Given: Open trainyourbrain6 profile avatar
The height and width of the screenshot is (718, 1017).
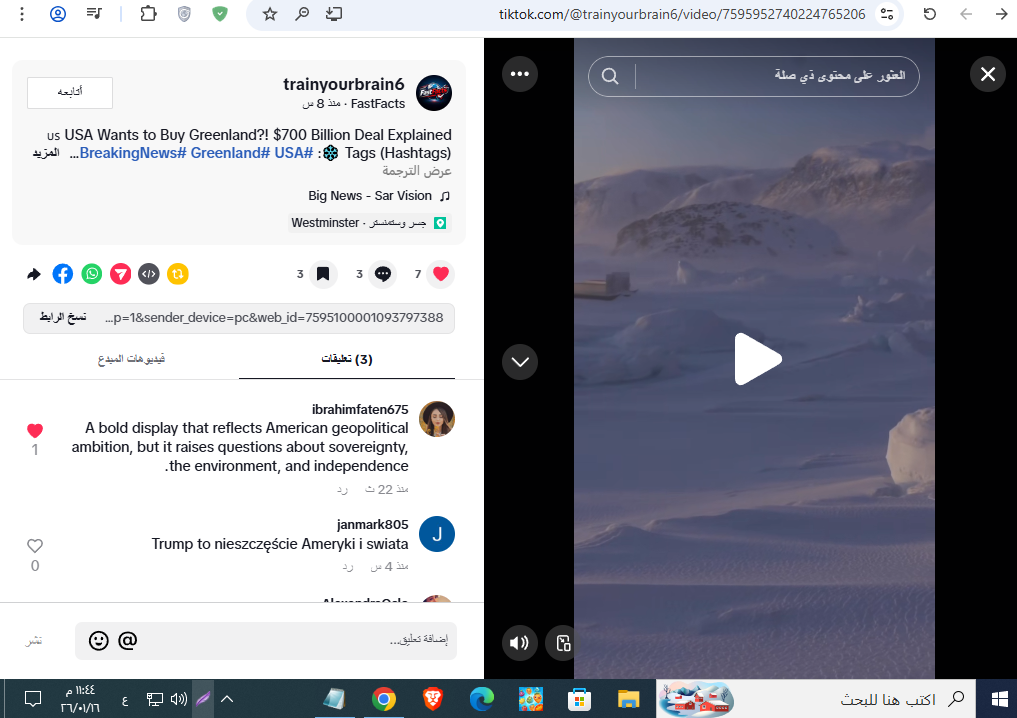Looking at the screenshot, I should 433,93.
